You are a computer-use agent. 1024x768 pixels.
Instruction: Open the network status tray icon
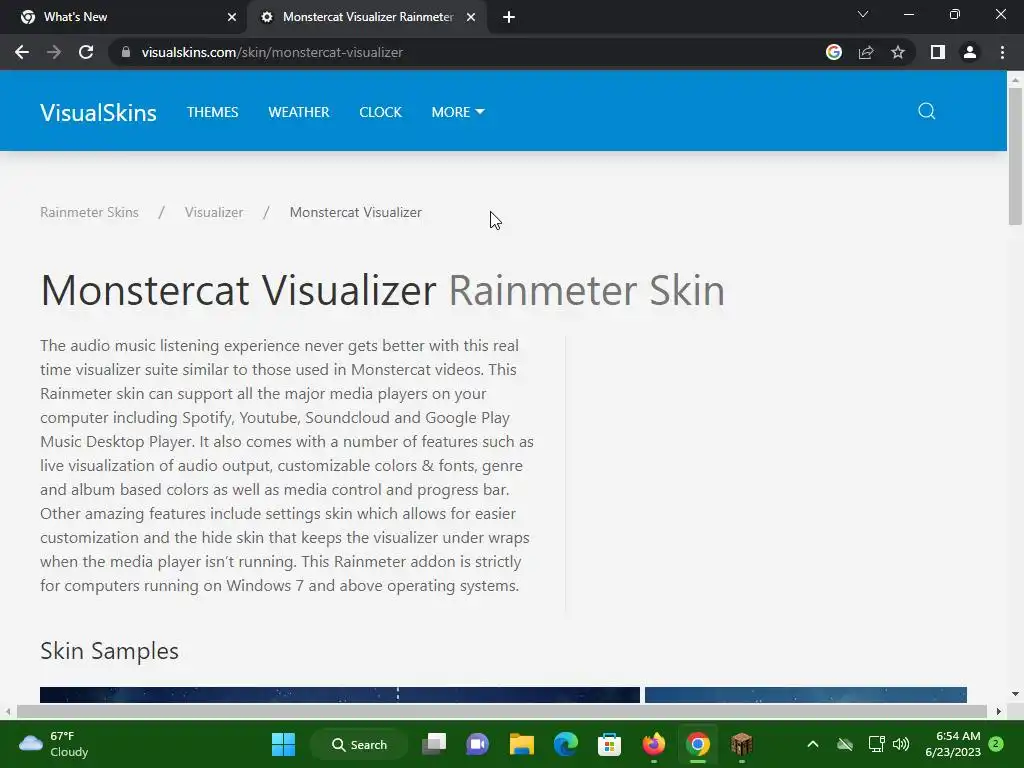click(x=876, y=744)
